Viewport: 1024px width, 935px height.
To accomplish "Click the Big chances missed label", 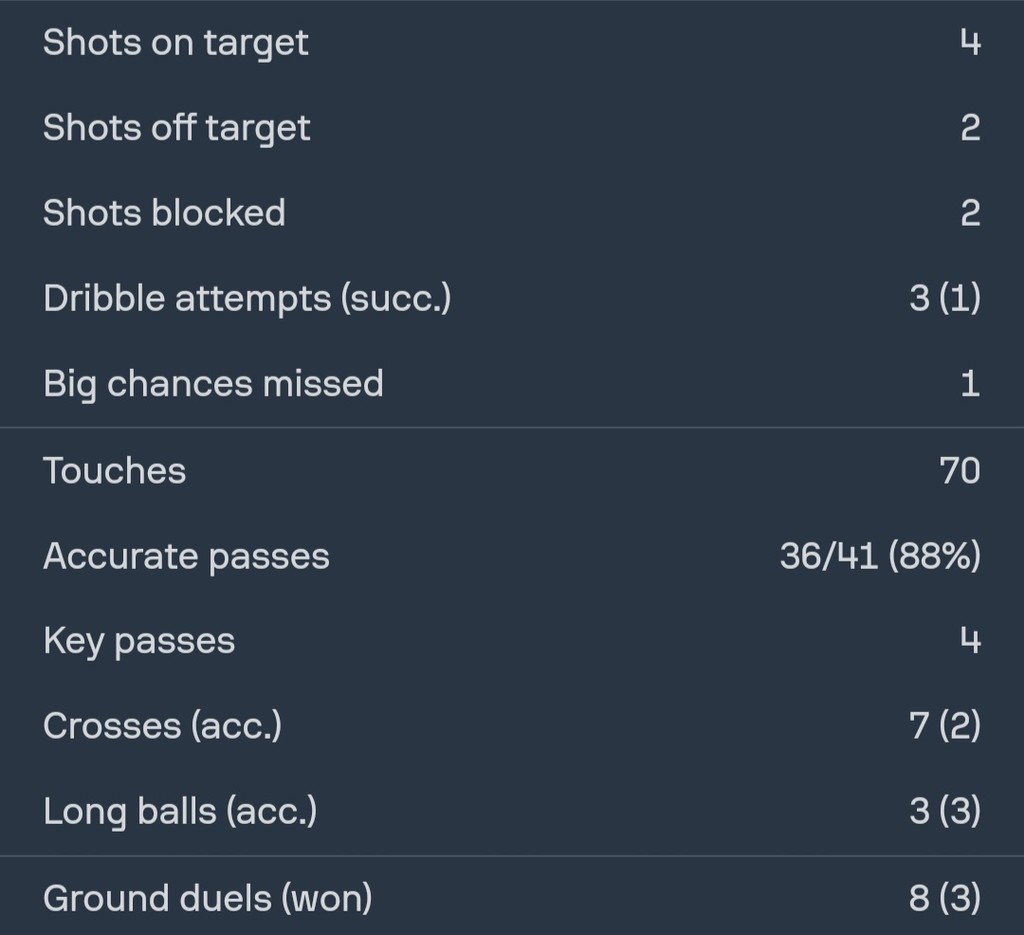I will [x=213, y=383].
